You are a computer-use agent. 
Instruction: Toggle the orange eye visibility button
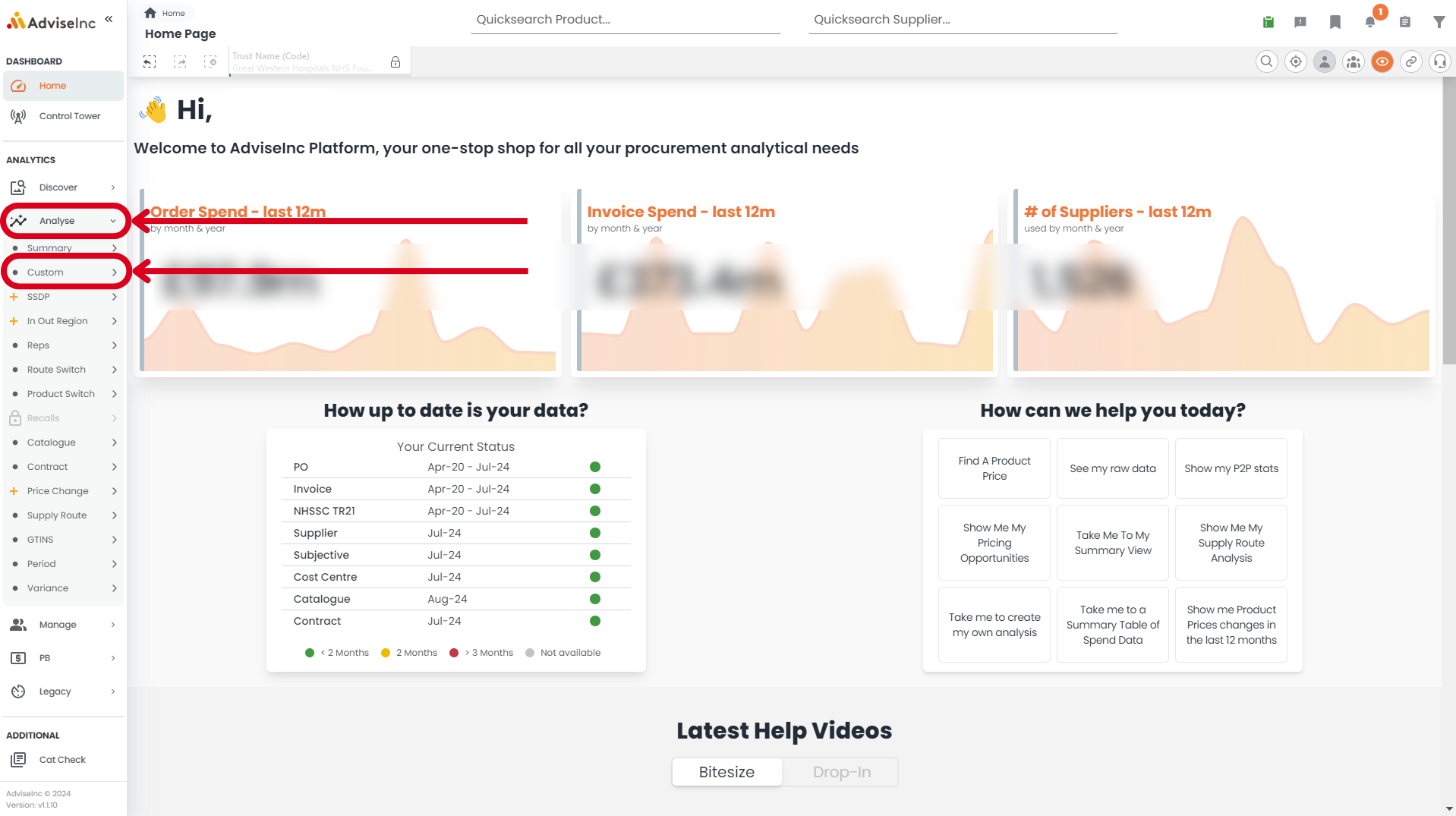[1382, 61]
